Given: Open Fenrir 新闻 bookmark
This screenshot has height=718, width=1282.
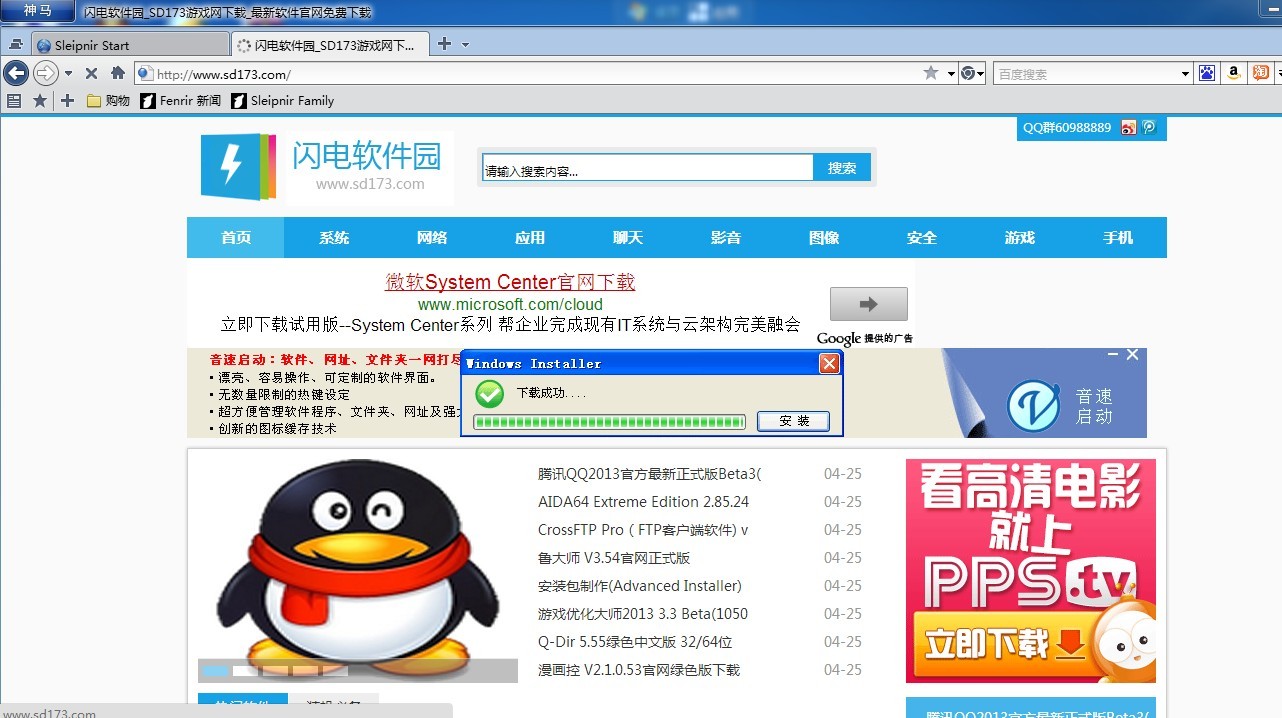Looking at the screenshot, I should pyautogui.click(x=181, y=101).
